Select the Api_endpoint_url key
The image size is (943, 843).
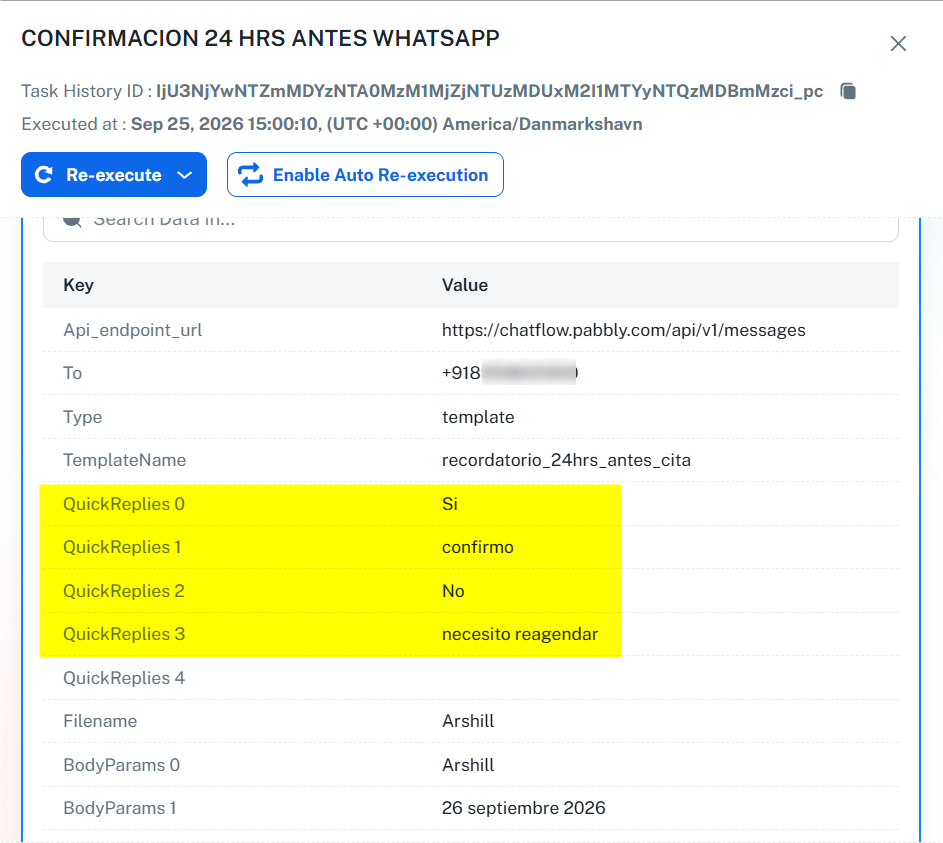coord(132,330)
